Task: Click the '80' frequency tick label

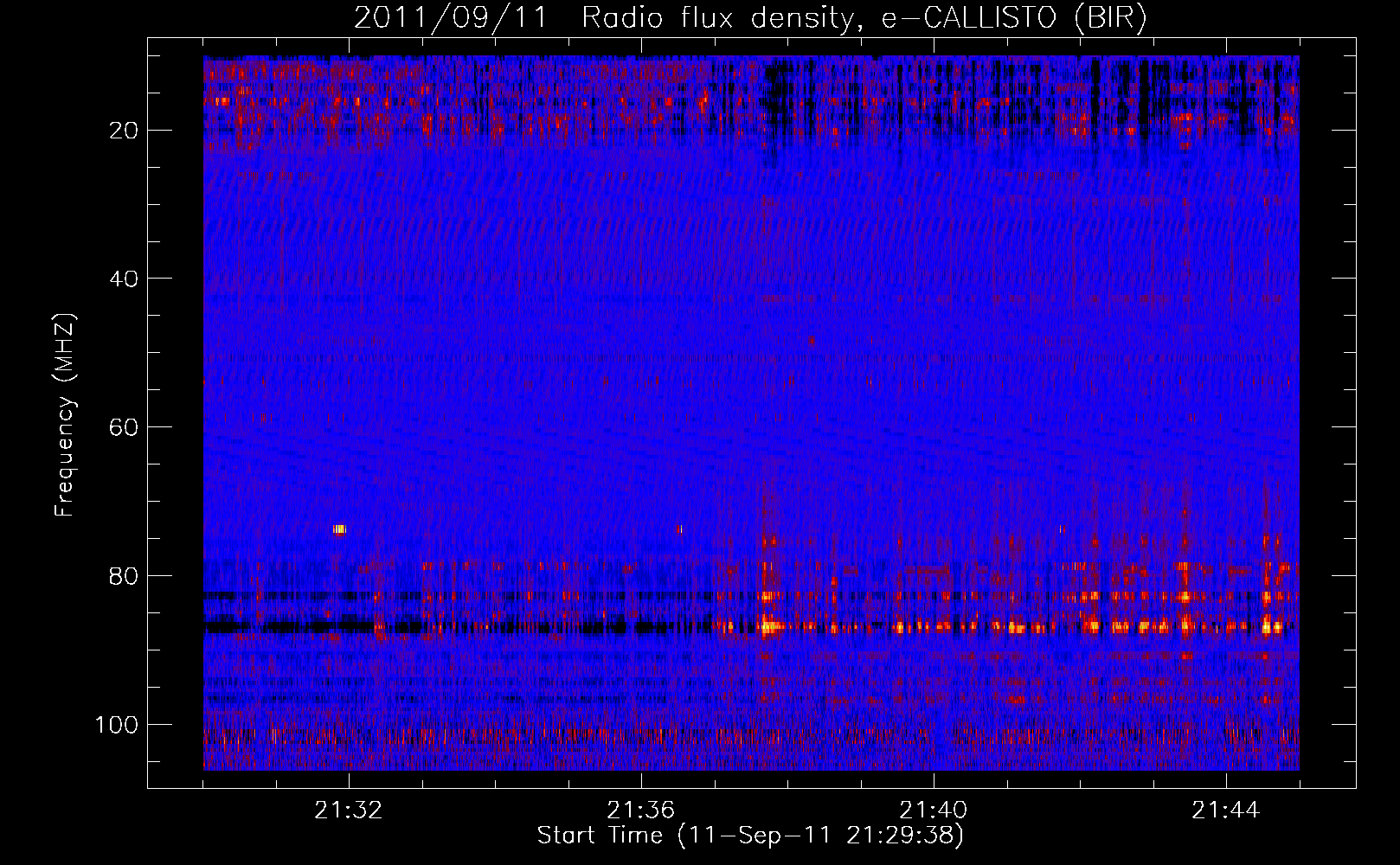Action: (124, 576)
